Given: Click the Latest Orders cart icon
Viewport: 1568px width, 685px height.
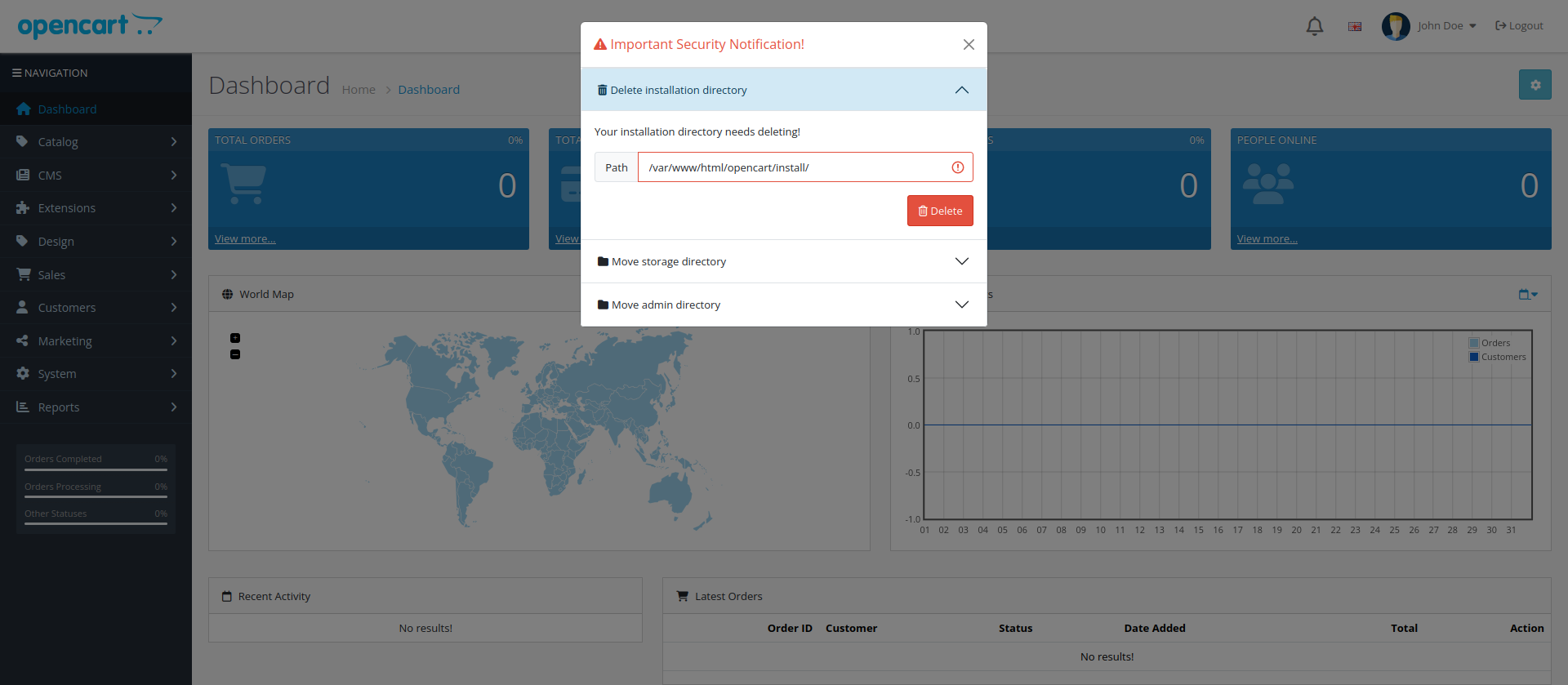Looking at the screenshot, I should point(683,597).
